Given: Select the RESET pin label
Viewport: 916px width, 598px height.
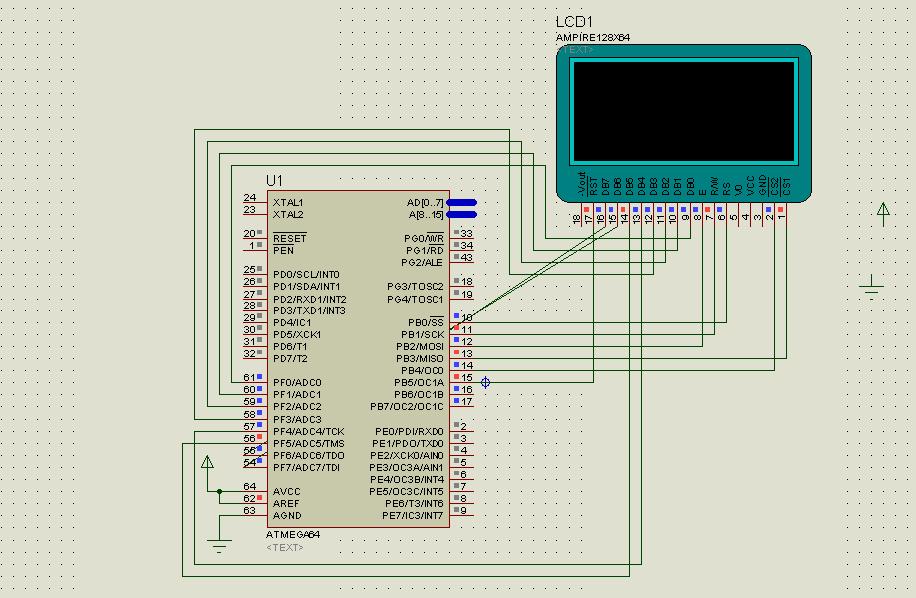Looking at the screenshot, I should click(289, 238).
